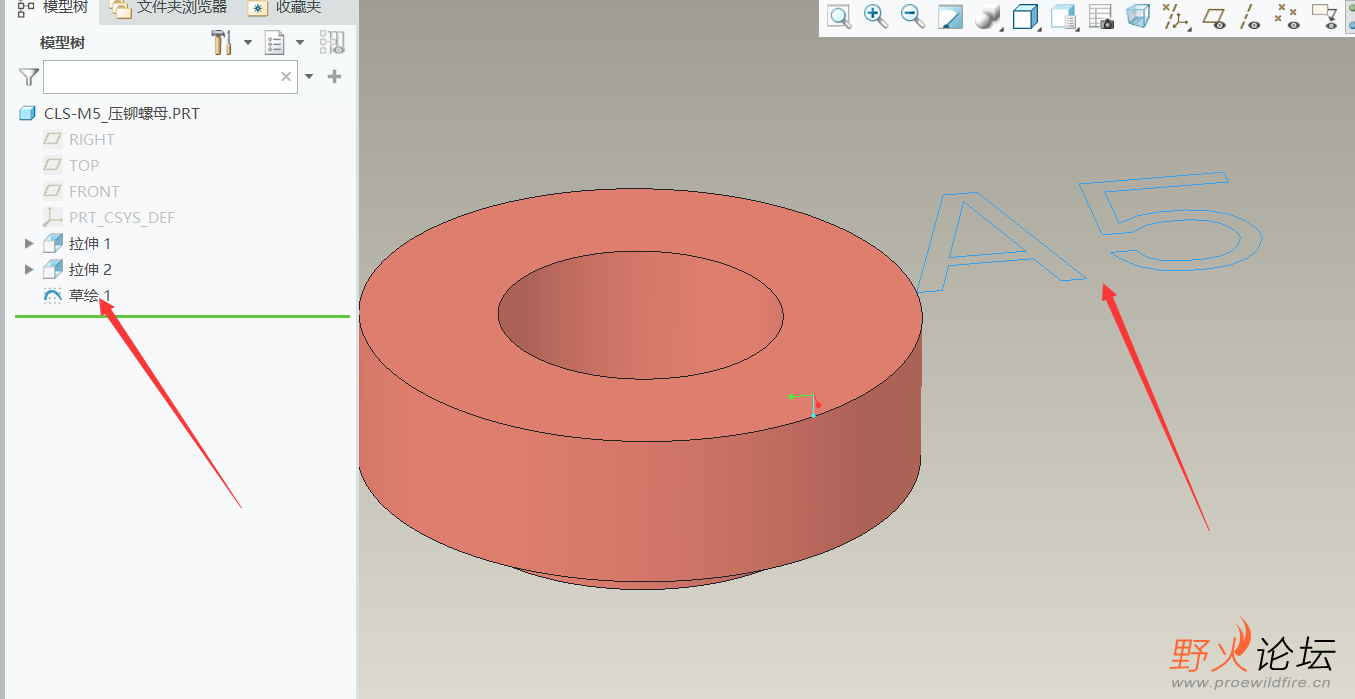Switch to the 文件夹浏览器 tab
This screenshot has height=699, width=1355.
coord(169,8)
